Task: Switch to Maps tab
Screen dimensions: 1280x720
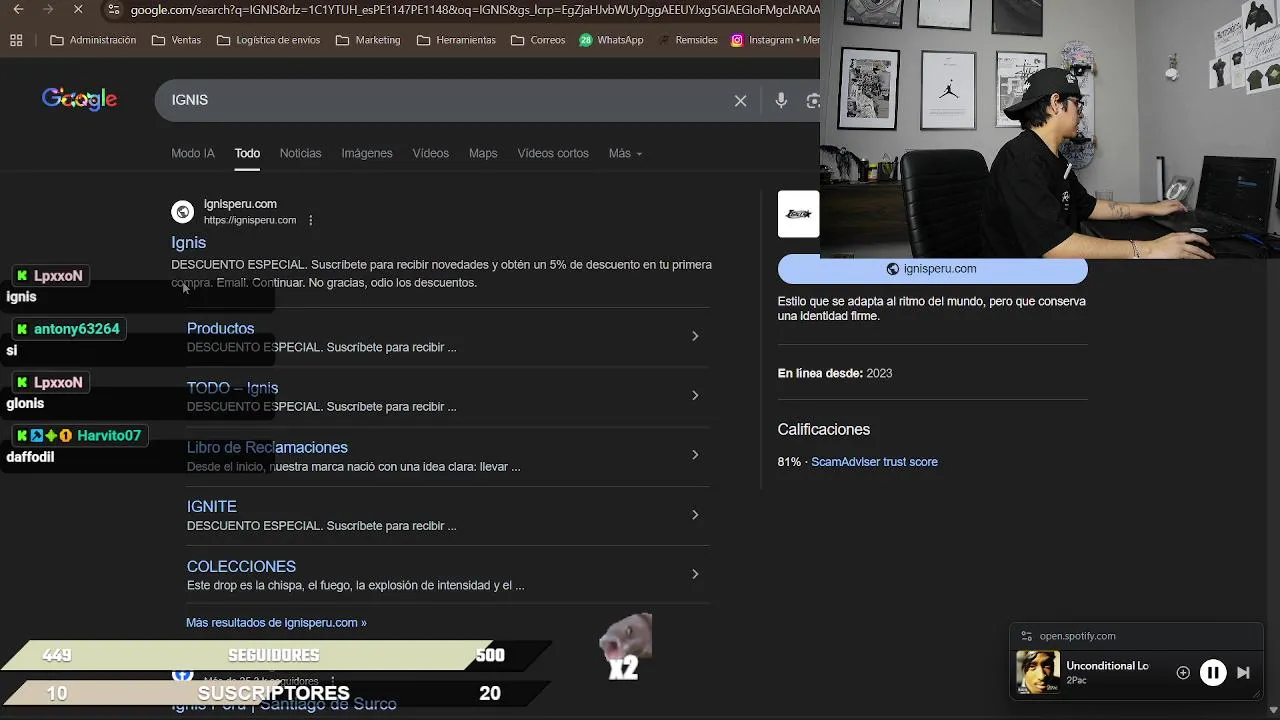Action: pyautogui.click(x=483, y=153)
